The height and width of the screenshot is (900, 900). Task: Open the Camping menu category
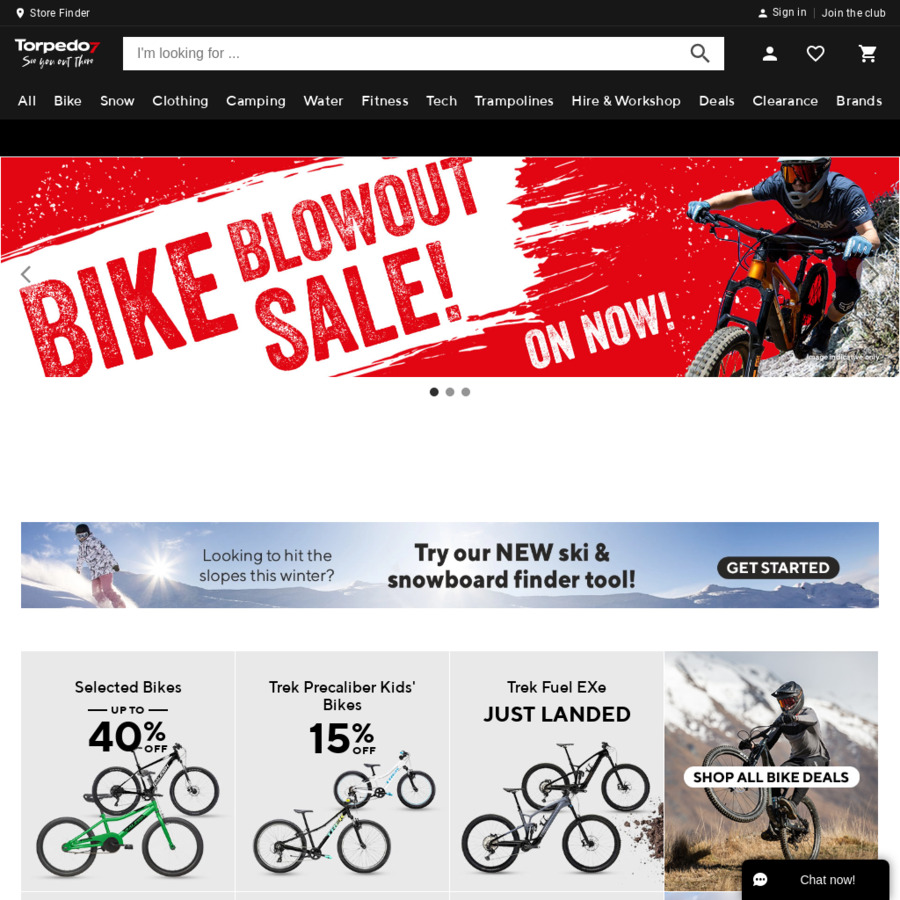[255, 101]
